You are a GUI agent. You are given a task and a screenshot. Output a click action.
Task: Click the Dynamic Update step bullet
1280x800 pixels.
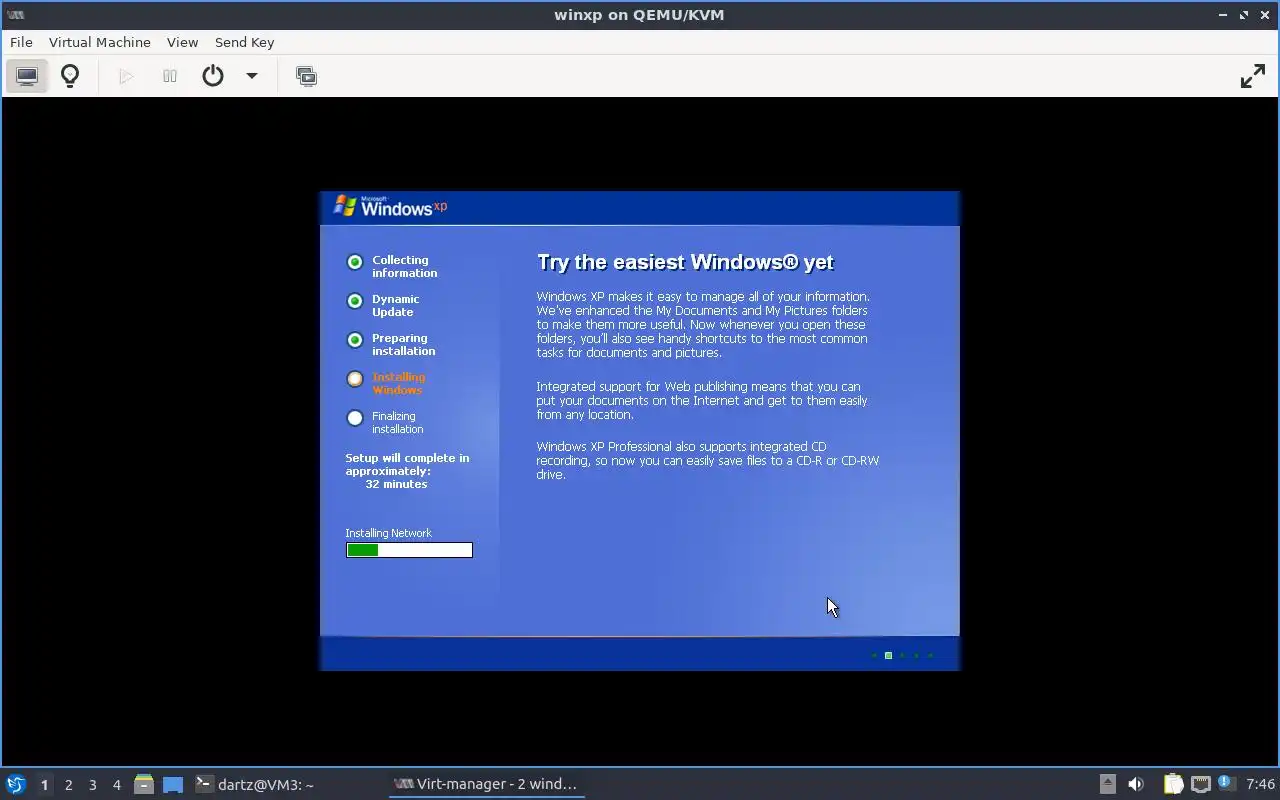(355, 301)
